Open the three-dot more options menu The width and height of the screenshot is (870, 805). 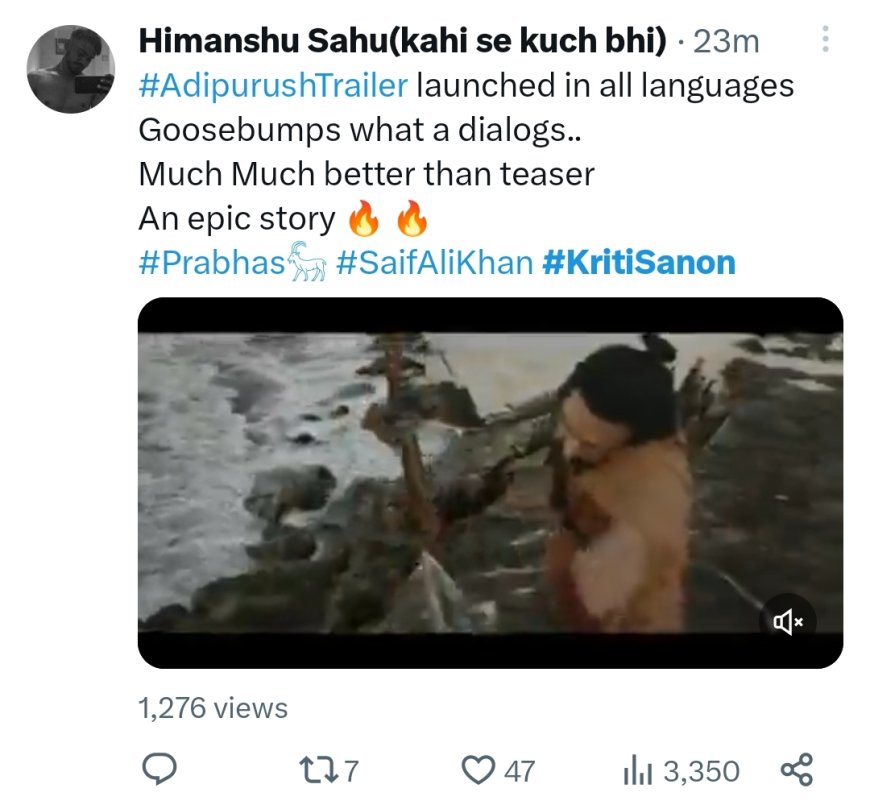click(825, 39)
